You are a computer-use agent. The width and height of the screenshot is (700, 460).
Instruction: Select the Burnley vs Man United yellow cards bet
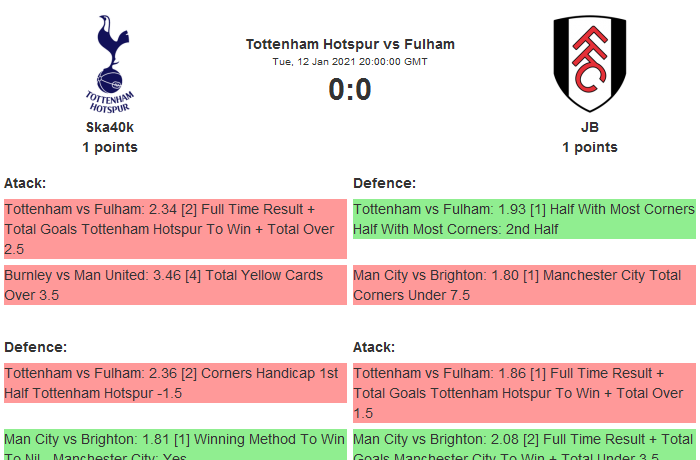(175, 285)
